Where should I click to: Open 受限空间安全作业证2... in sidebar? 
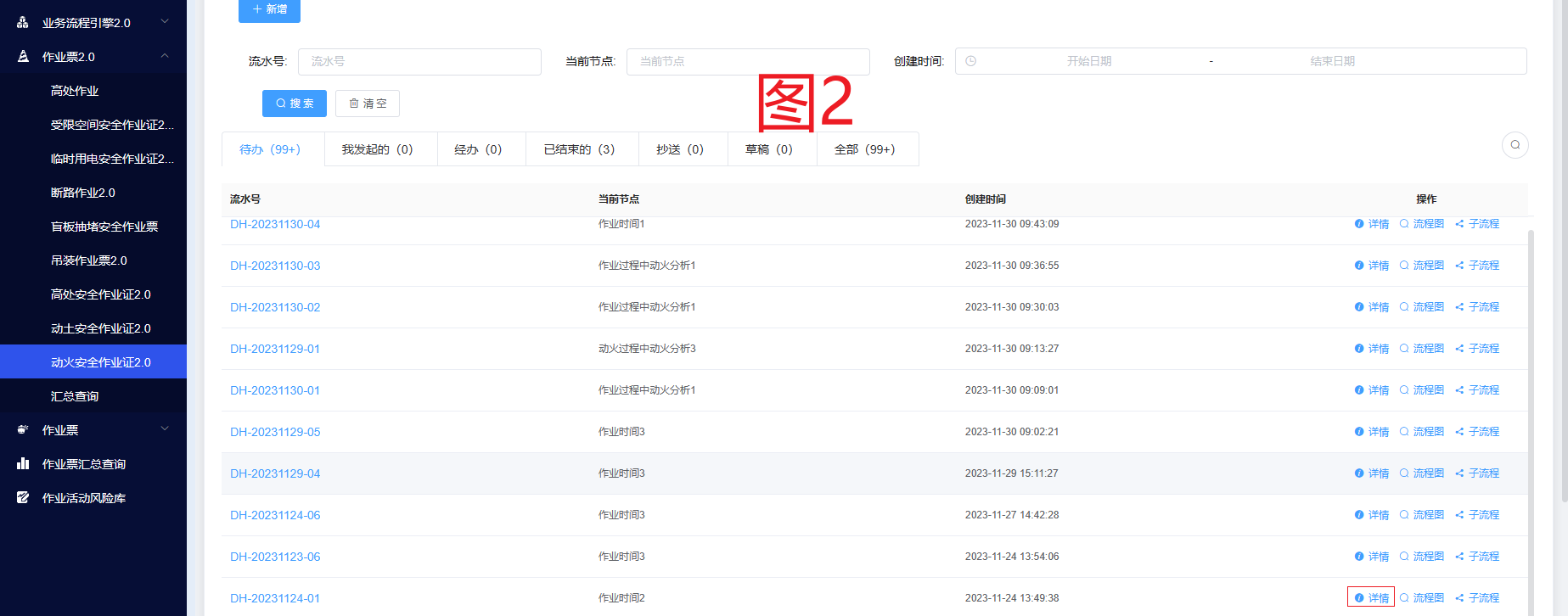112,124
